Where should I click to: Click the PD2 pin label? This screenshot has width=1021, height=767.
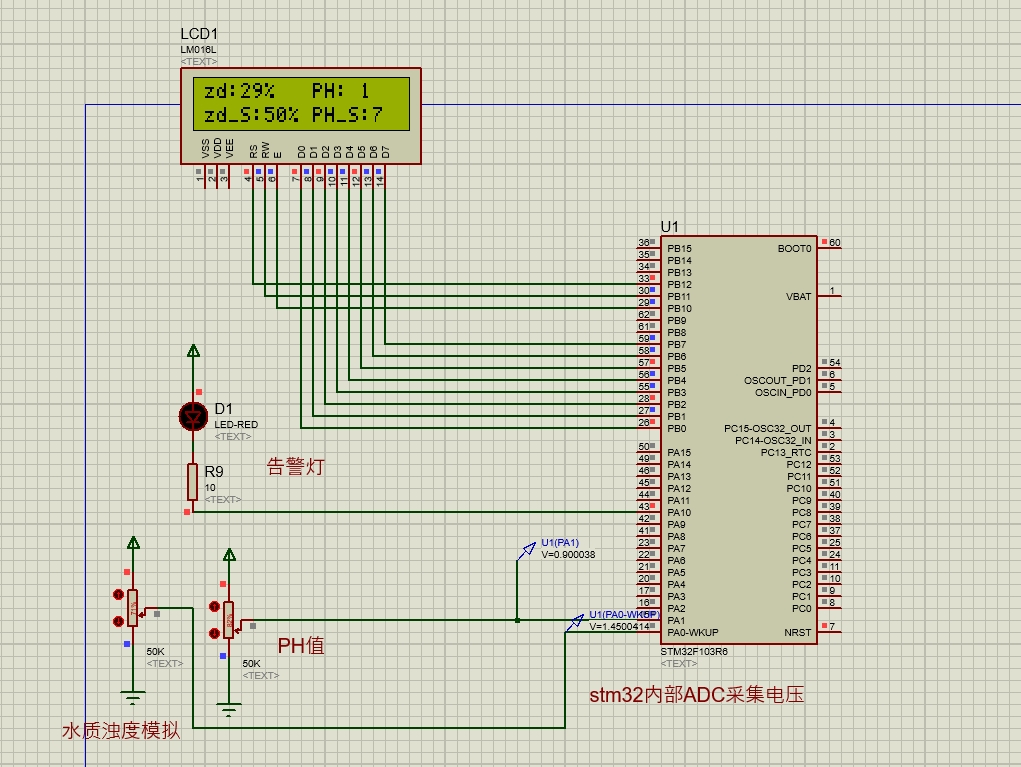802,369
